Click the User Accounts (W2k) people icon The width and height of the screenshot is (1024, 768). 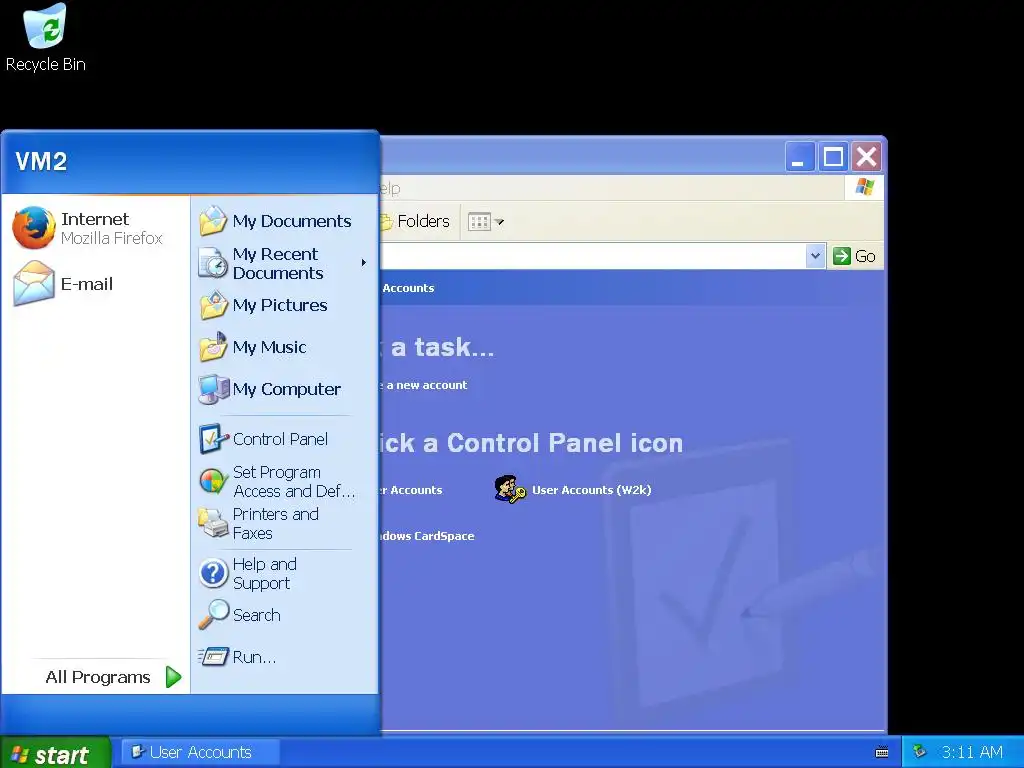tap(510, 489)
